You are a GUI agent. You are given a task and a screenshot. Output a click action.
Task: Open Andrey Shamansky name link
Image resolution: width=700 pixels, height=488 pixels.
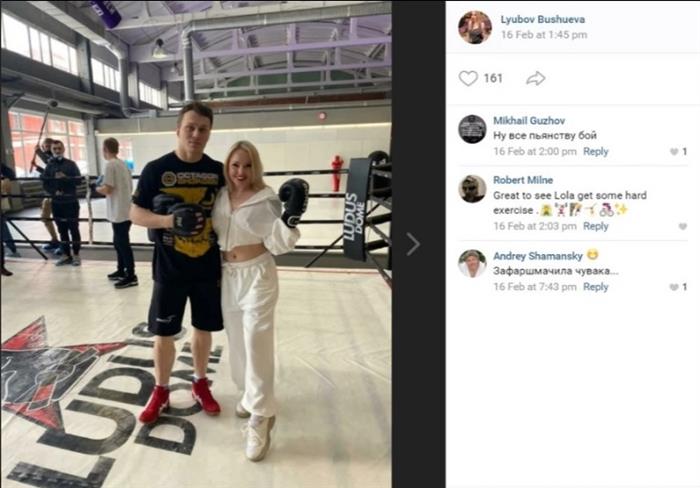click(538, 256)
